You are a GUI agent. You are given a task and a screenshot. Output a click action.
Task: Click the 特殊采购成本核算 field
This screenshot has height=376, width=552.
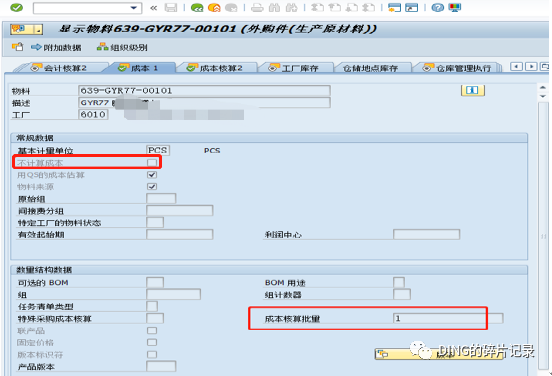click(x=155, y=318)
